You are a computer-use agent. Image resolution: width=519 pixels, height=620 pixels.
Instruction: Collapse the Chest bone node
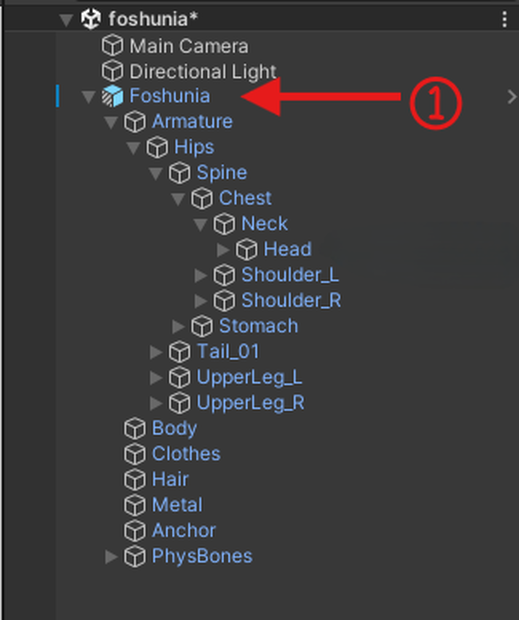coord(178,199)
